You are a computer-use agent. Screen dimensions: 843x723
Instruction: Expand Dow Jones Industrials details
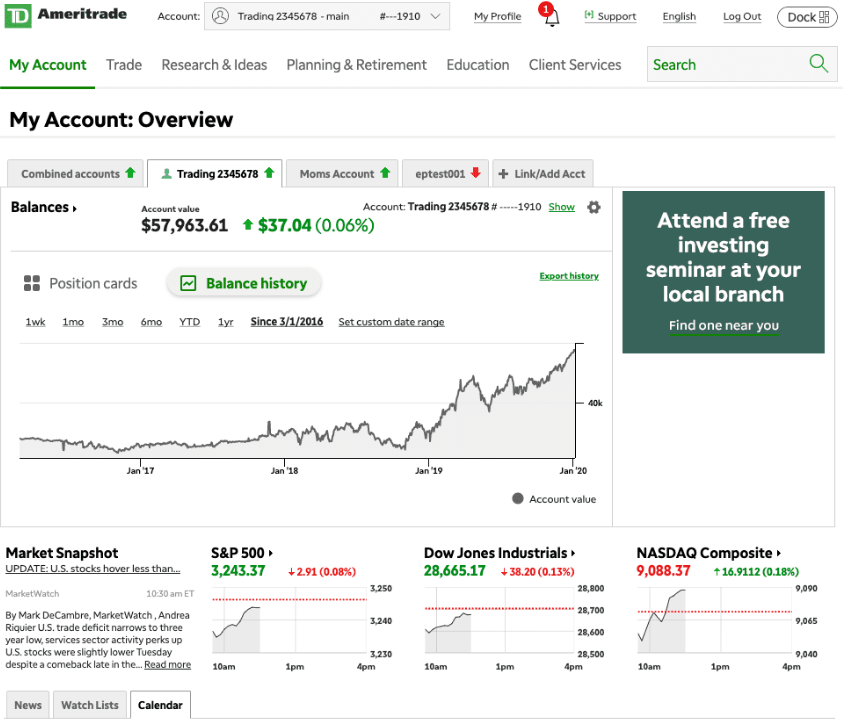pos(573,553)
